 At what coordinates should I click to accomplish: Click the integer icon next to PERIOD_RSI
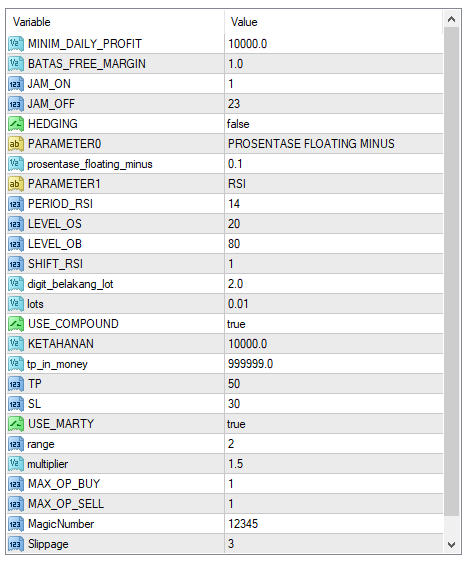click(16, 204)
